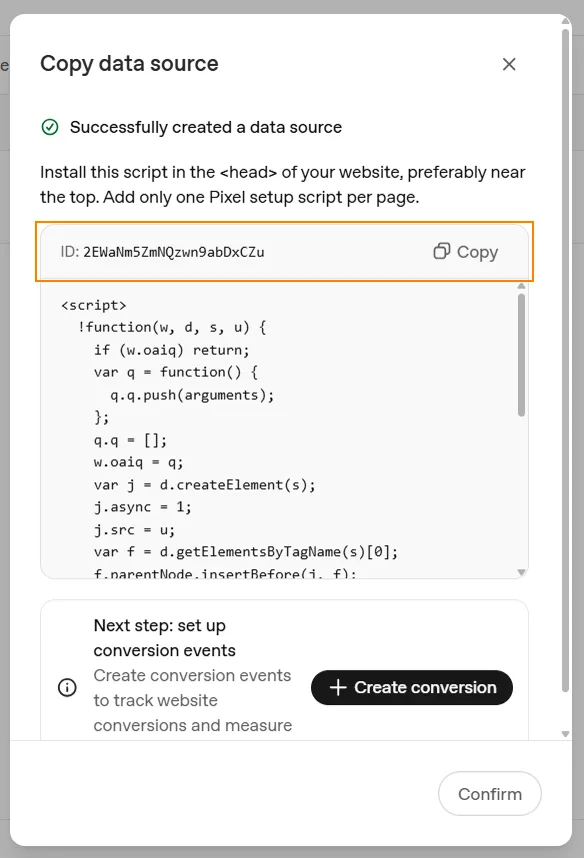Image resolution: width=584 pixels, height=858 pixels.
Task: Click the 'Successfully created a data source' message
Action: pyautogui.click(x=206, y=127)
